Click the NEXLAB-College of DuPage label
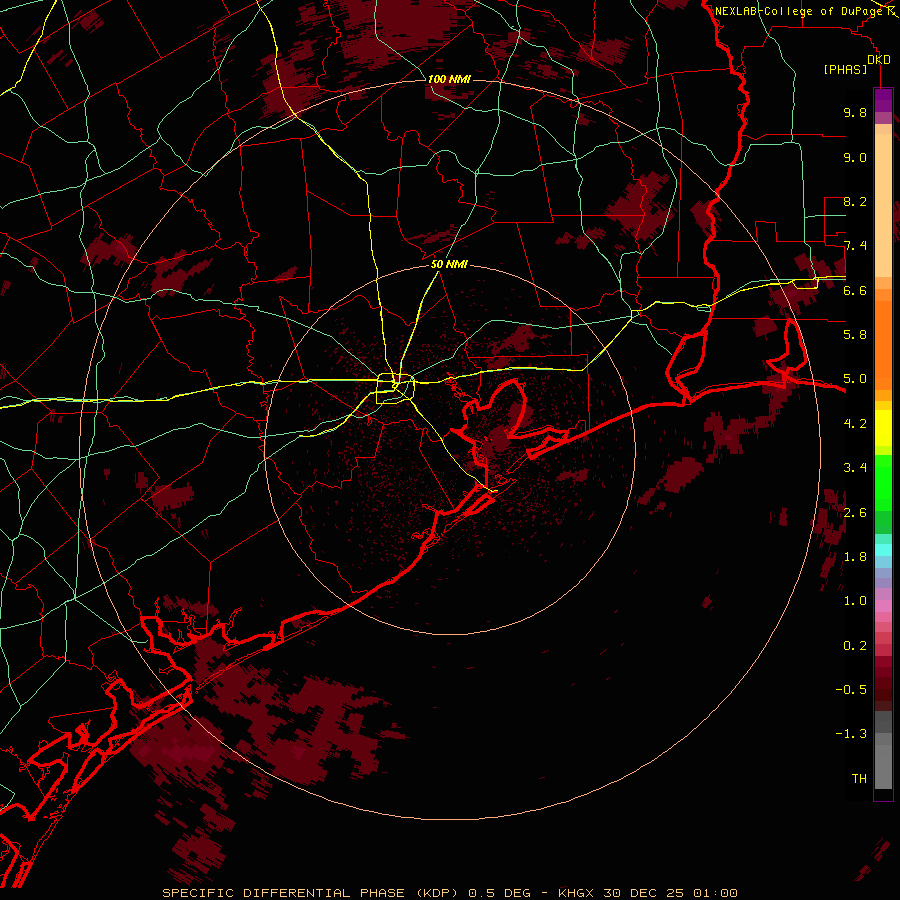 (x=800, y=11)
